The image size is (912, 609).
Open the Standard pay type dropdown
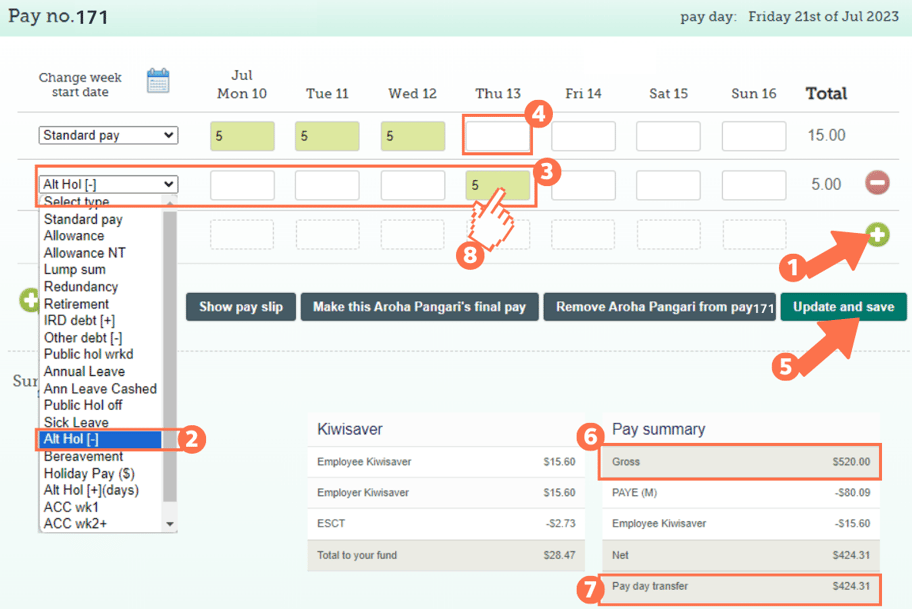(107, 134)
